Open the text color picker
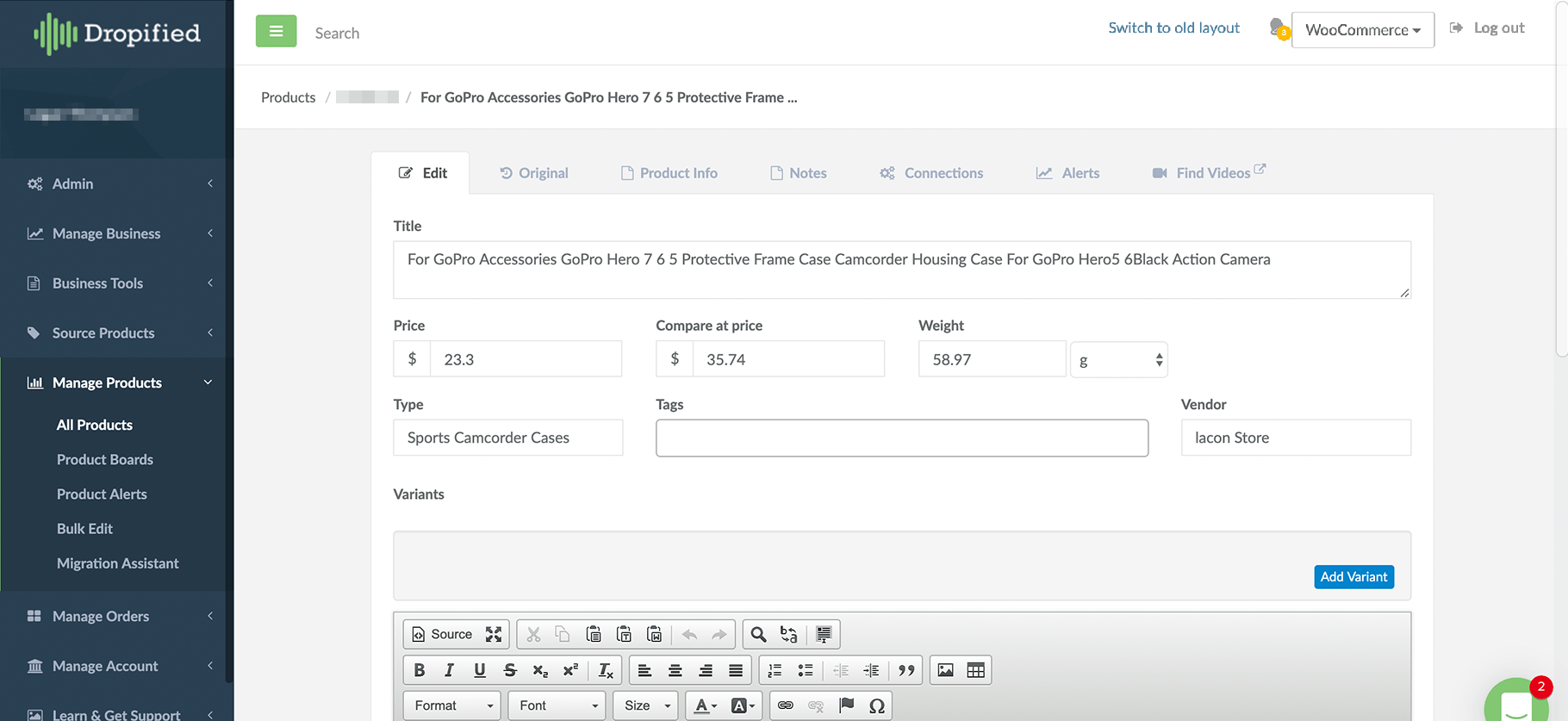1568x721 pixels. click(x=706, y=705)
